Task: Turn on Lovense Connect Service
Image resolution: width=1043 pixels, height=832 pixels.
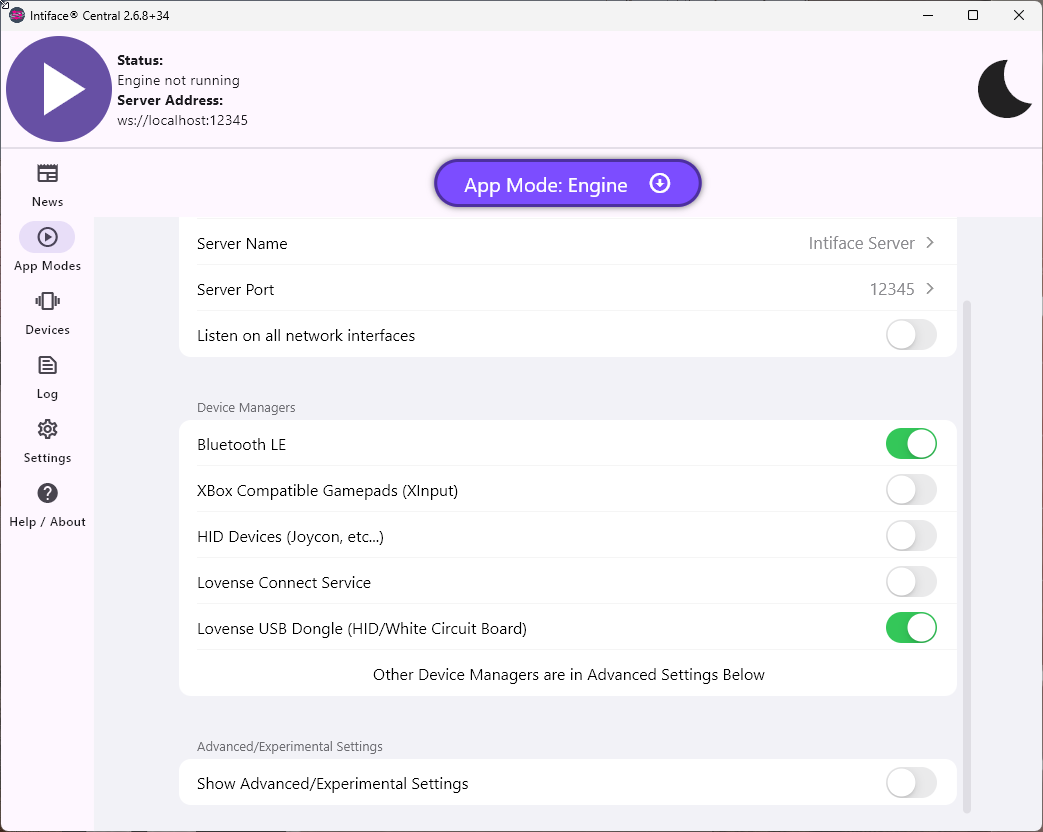Action: [911, 582]
